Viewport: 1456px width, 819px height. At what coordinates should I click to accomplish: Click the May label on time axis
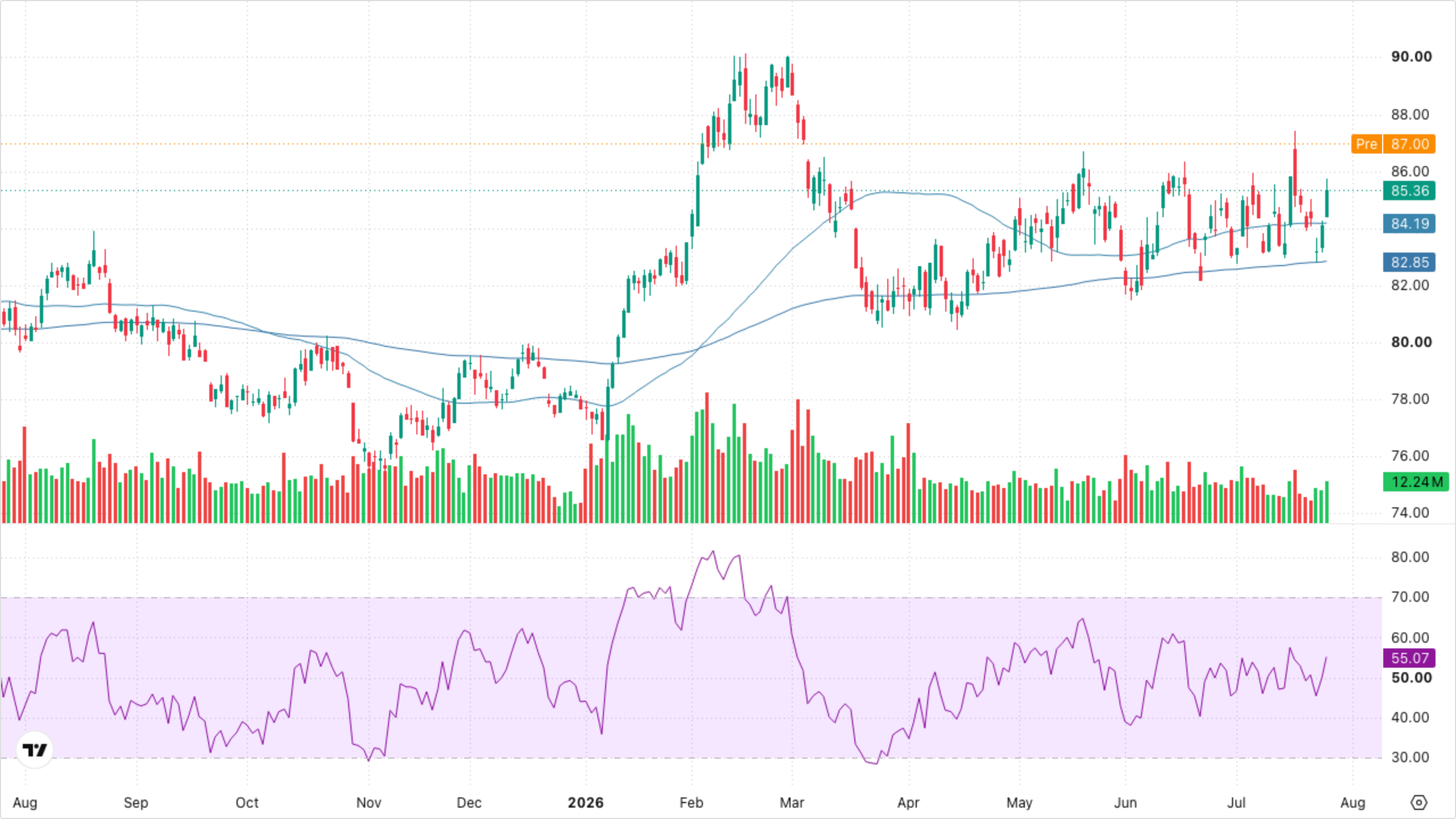pyautogui.click(x=1019, y=803)
